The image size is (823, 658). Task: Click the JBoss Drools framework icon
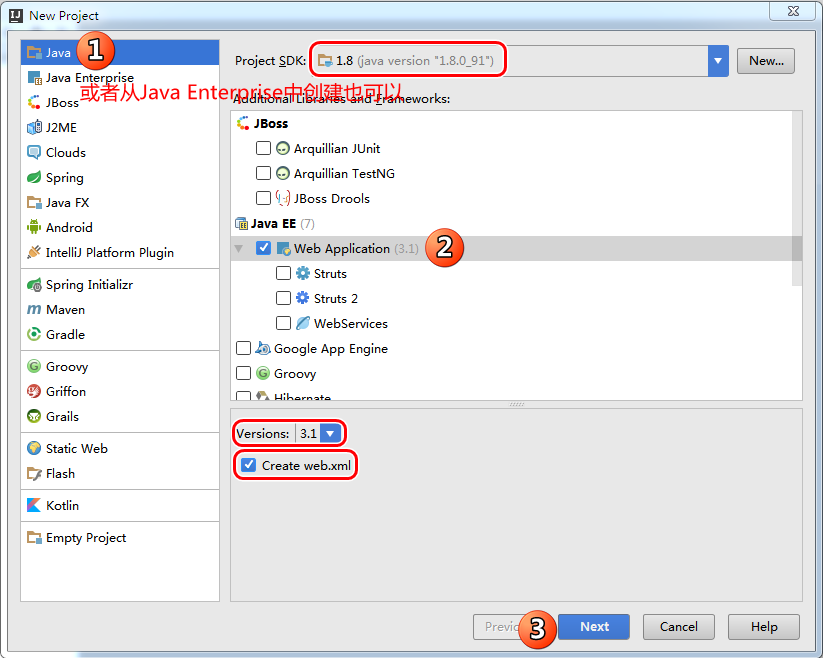[283, 198]
